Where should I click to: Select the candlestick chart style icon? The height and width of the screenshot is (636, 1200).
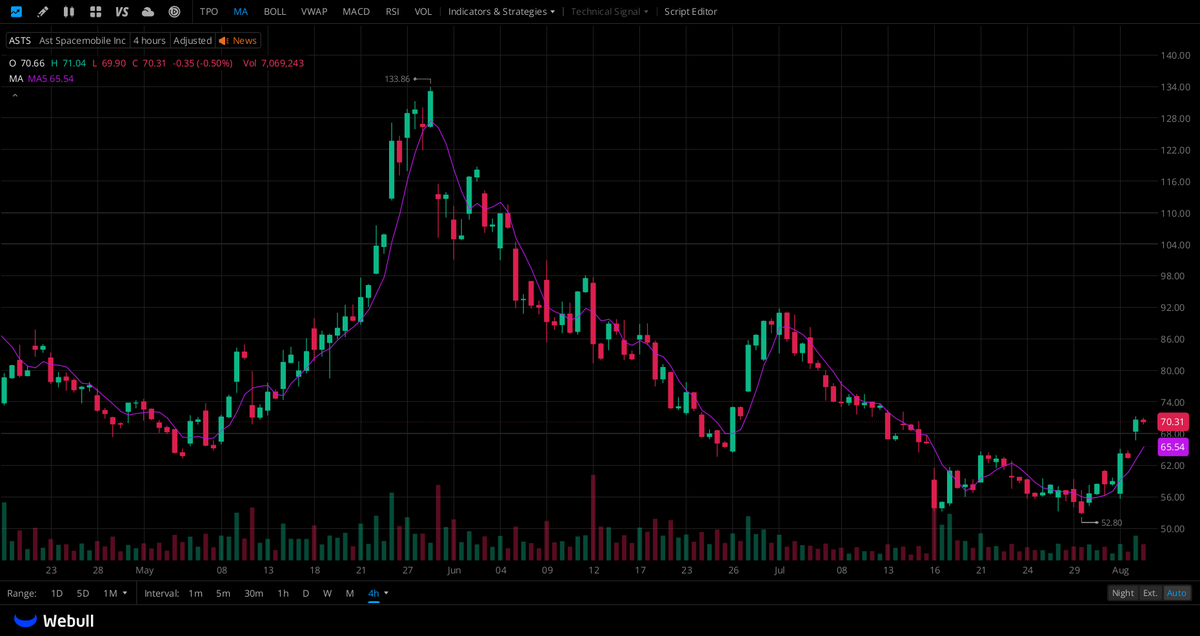68,12
